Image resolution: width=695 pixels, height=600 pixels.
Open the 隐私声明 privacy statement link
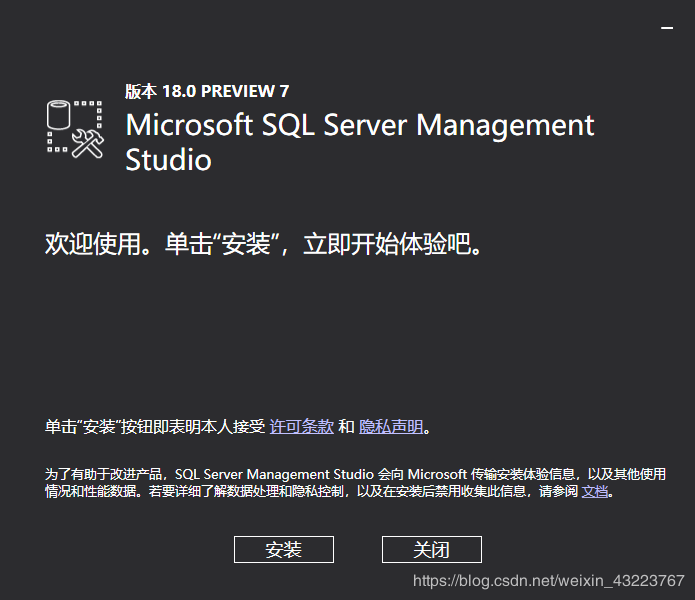pyautogui.click(x=391, y=426)
